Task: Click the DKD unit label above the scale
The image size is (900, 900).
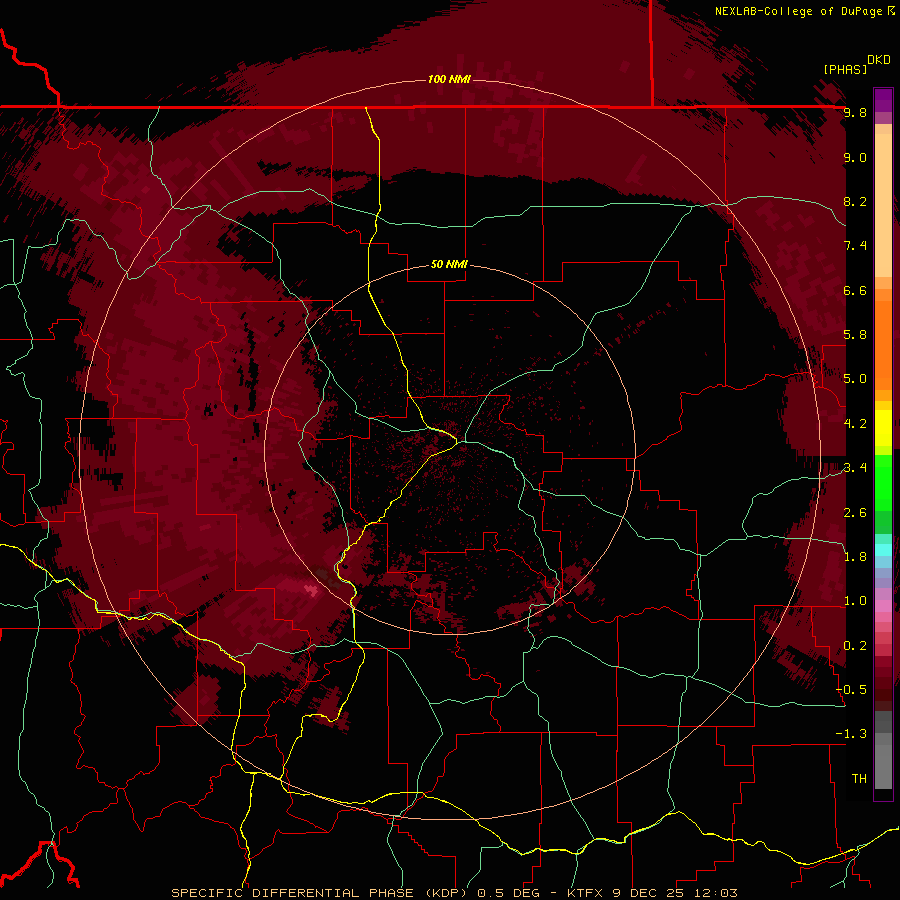Action: [879, 60]
